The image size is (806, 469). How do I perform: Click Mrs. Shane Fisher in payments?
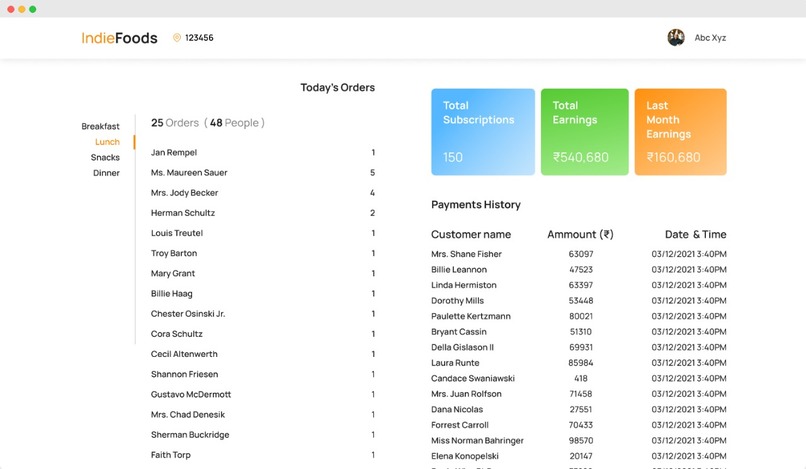(466, 254)
